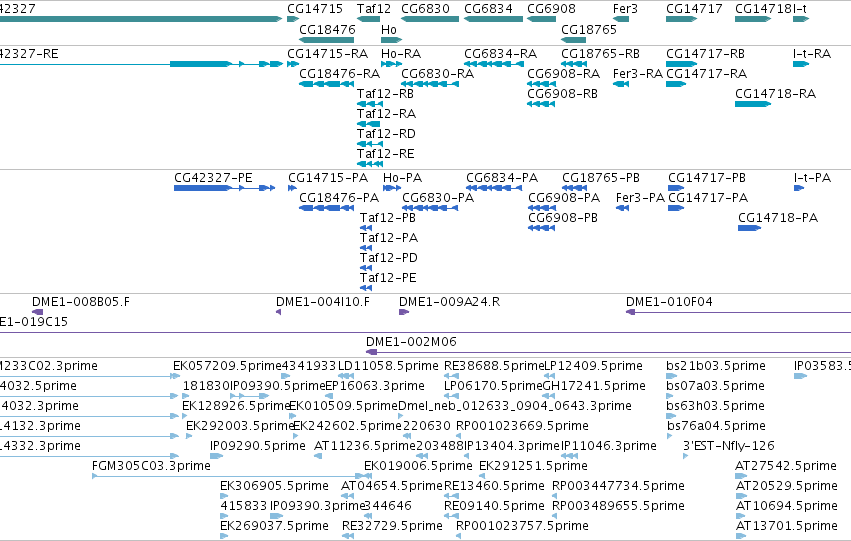Open BAC clone DME1-008B05.F

[x=81, y=302]
